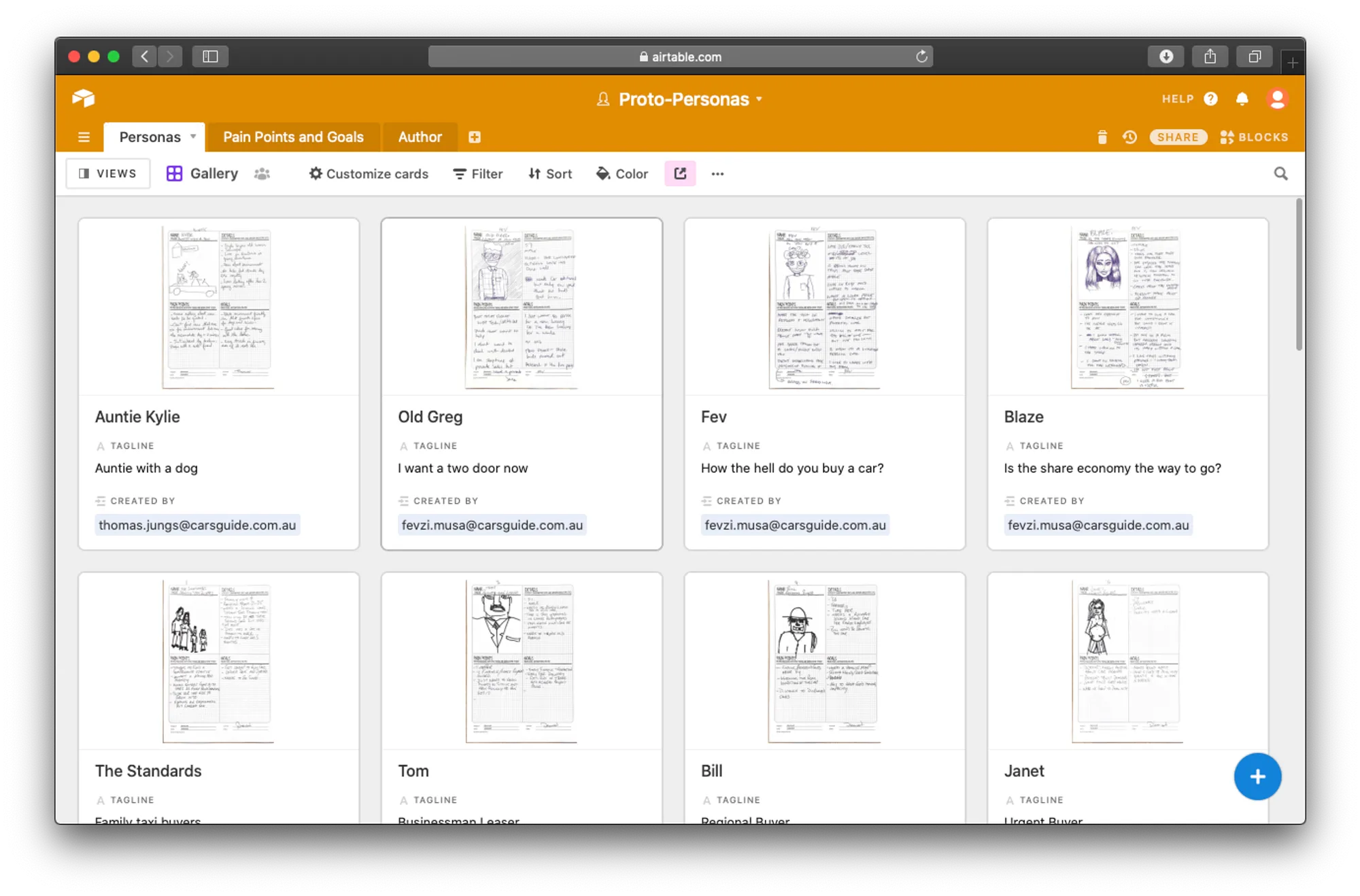Image resolution: width=1360 pixels, height=896 pixels.
Task: Click the SHARE button
Action: point(1178,137)
